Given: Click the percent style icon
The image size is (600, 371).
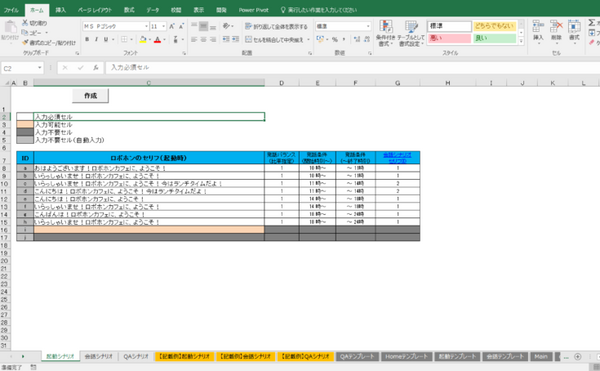Looking at the screenshot, I should click(335, 39).
